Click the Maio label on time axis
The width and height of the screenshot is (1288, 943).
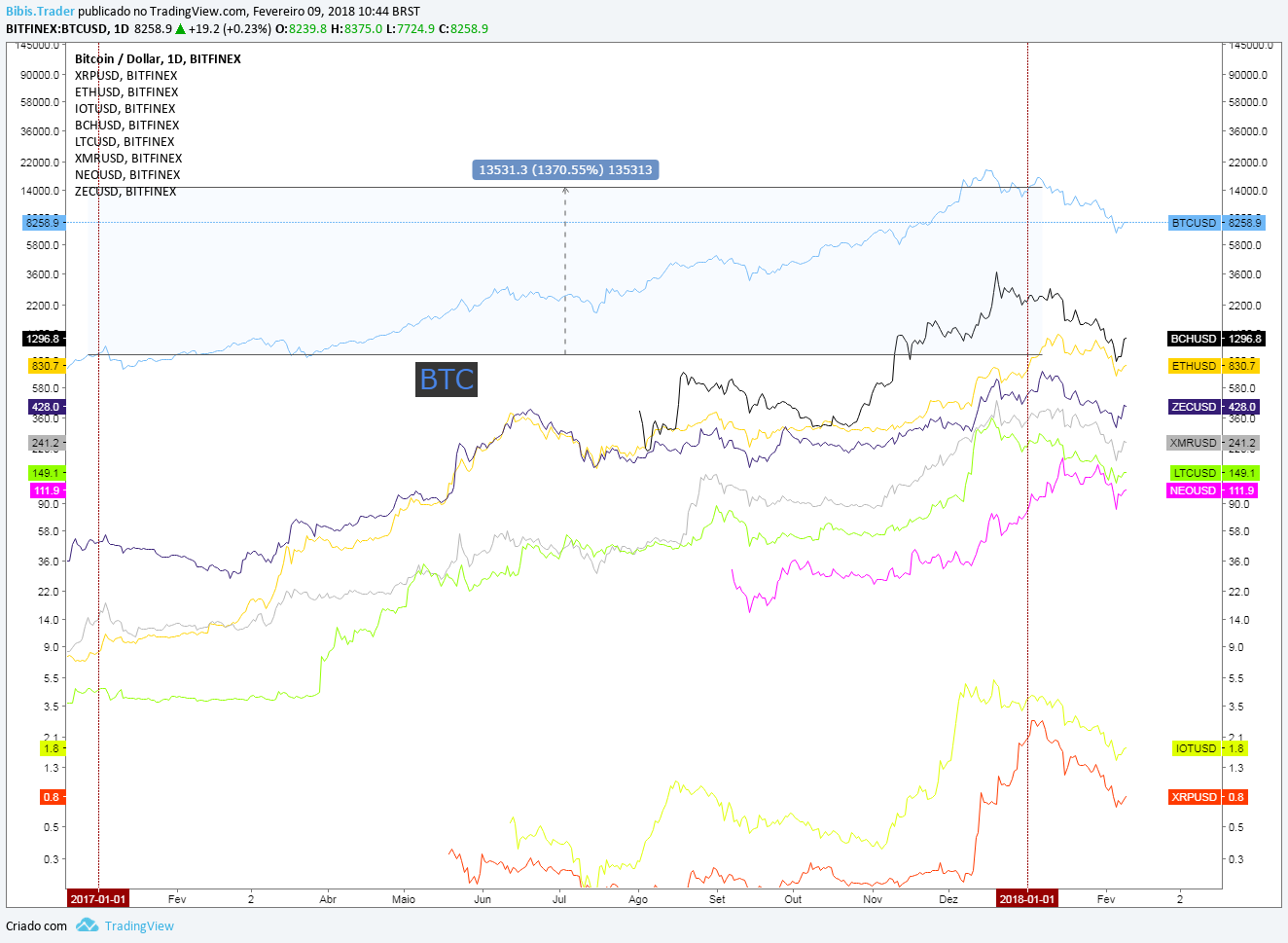[x=404, y=899]
